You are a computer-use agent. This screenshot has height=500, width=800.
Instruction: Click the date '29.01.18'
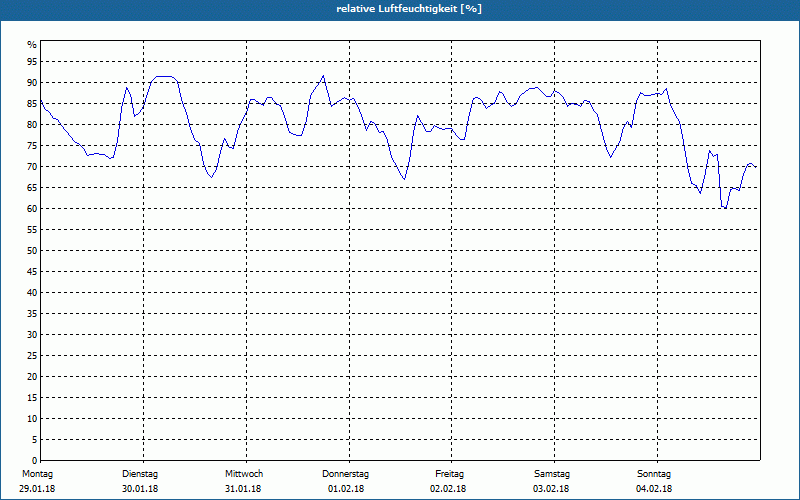coord(37,489)
